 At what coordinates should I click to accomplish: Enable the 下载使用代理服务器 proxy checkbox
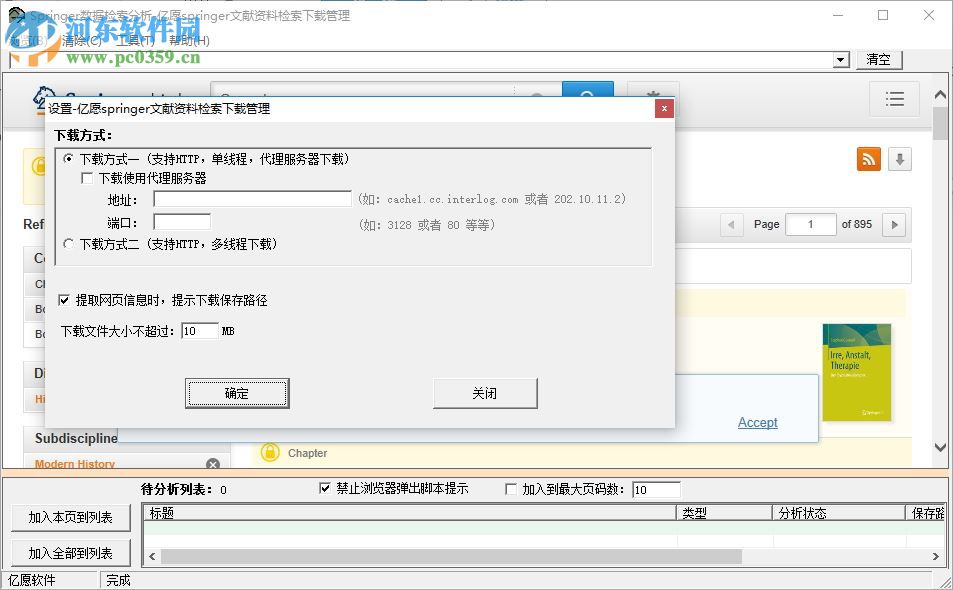click(x=88, y=178)
